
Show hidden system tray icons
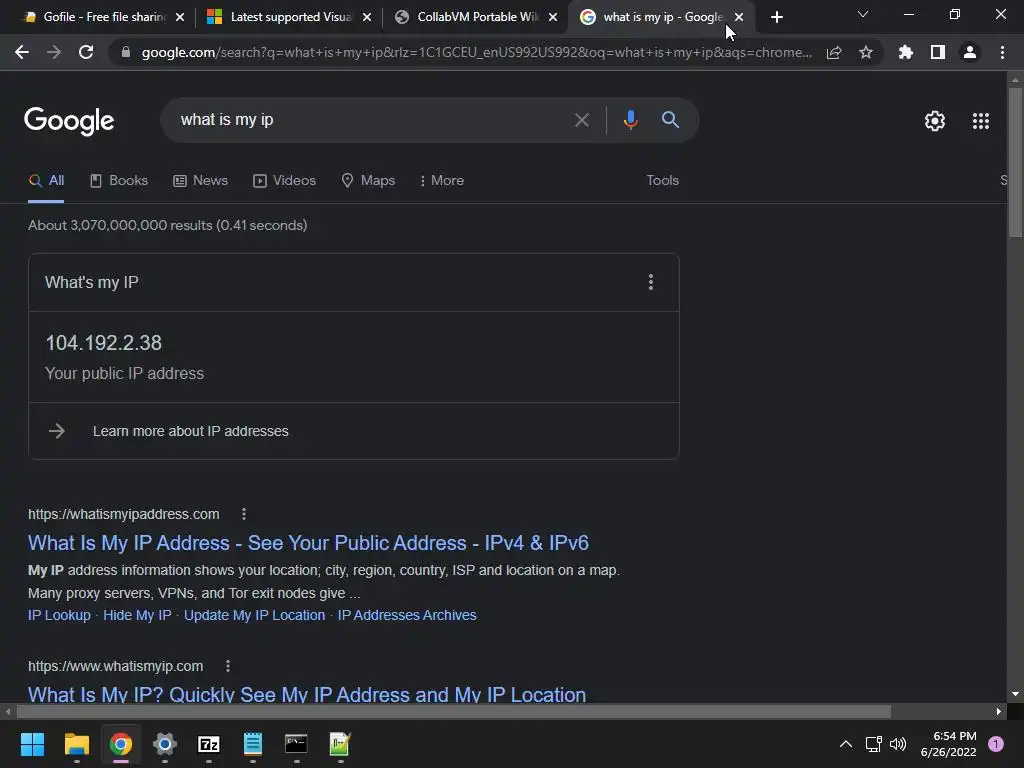(845, 744)
